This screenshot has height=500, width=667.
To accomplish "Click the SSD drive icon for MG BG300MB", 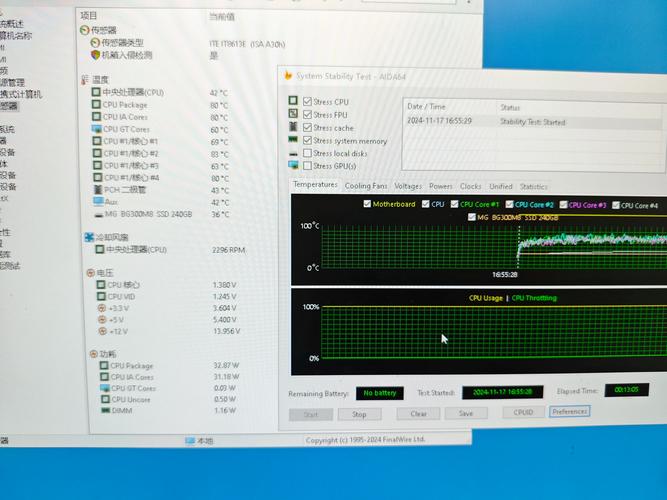I will (x=97, y=213).
